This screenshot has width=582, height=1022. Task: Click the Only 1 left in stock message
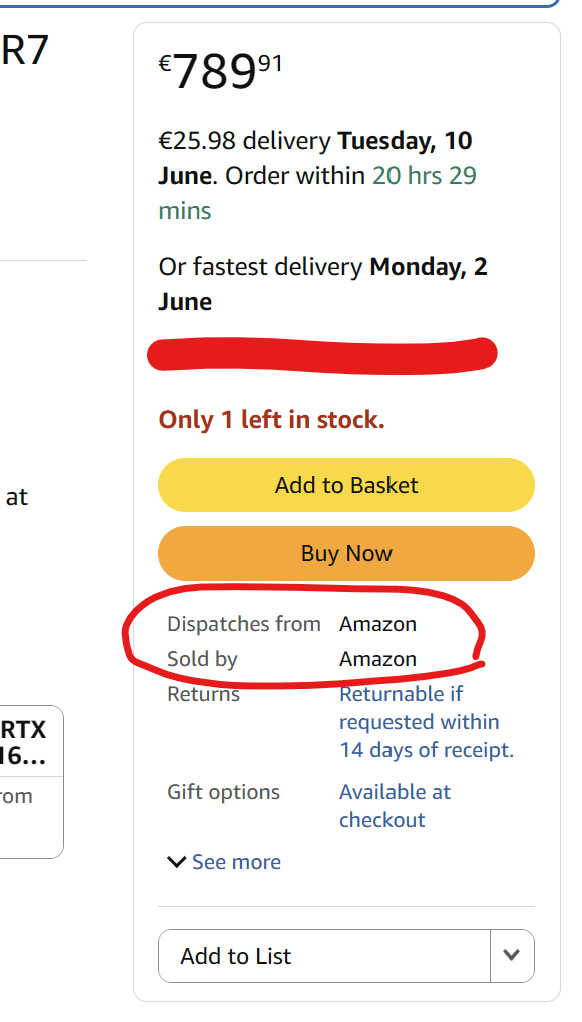coord(272,420)
